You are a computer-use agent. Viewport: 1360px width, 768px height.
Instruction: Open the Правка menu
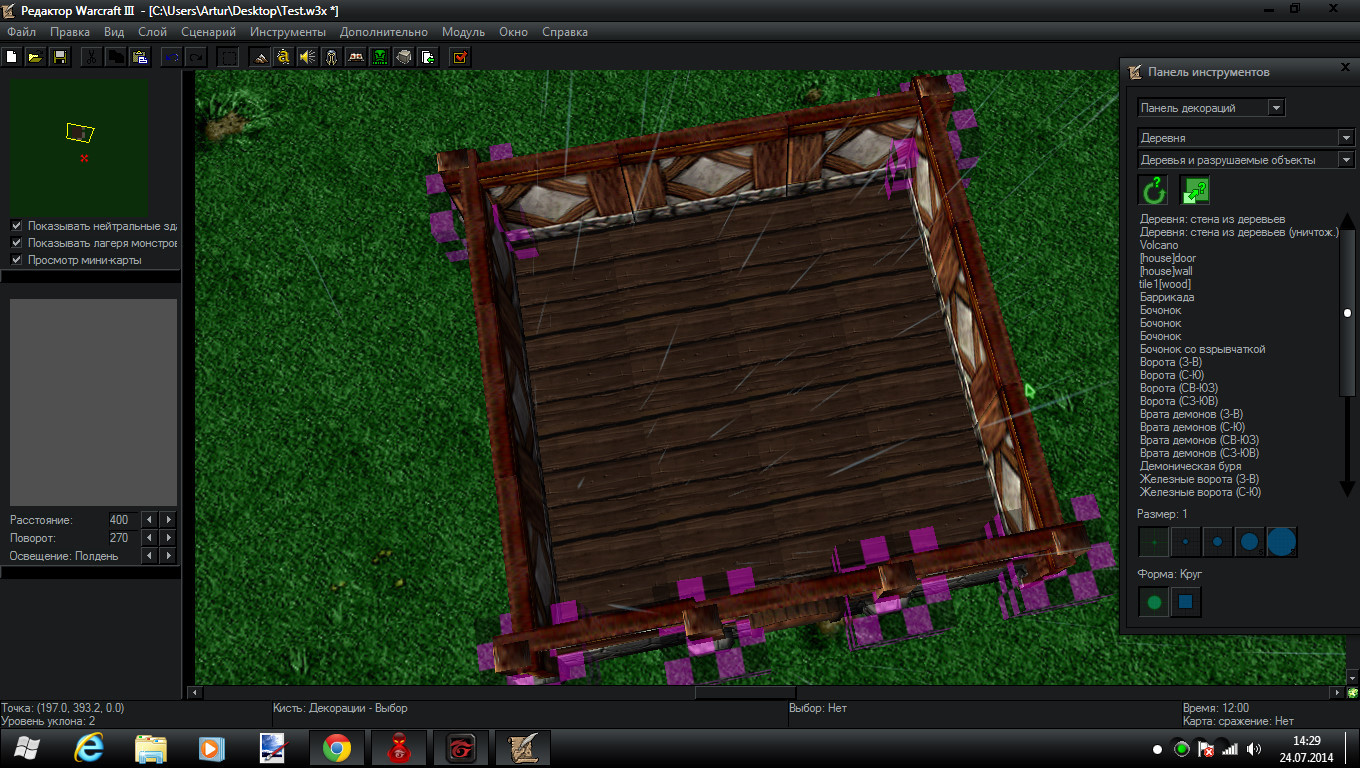coord(70,32)
